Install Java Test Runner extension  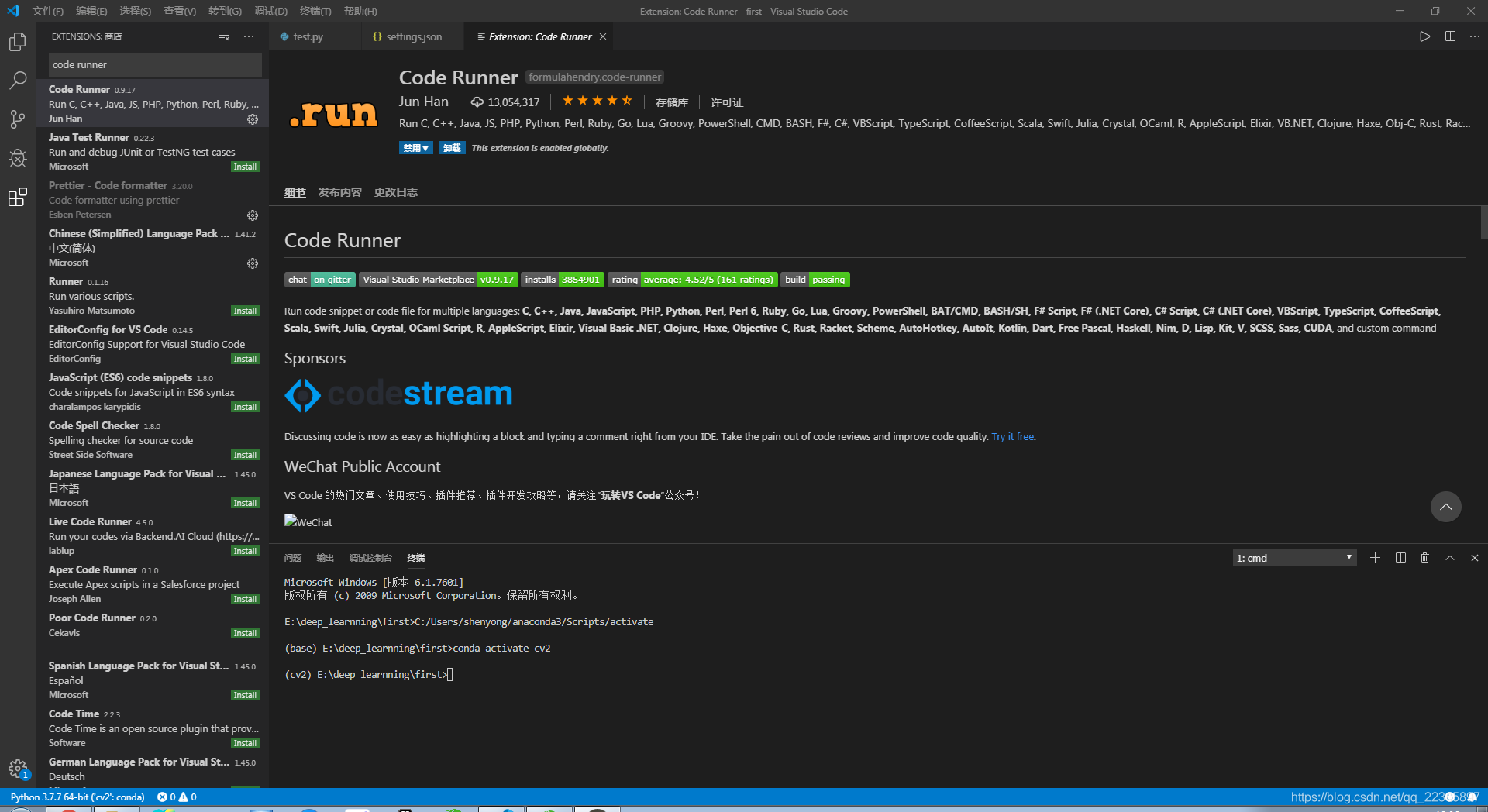point(246,167)
